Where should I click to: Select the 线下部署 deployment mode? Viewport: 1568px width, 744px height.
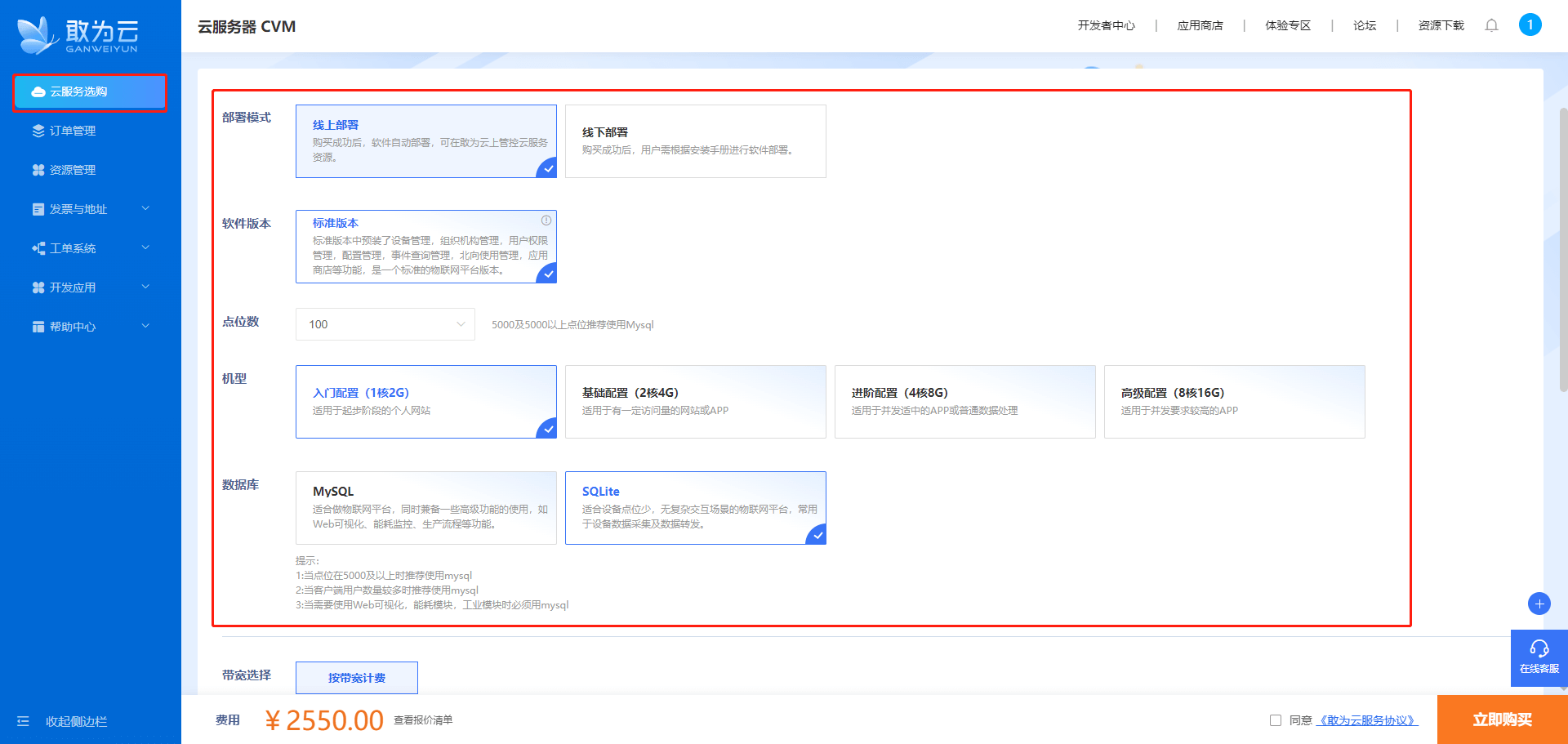pos(696,141)
